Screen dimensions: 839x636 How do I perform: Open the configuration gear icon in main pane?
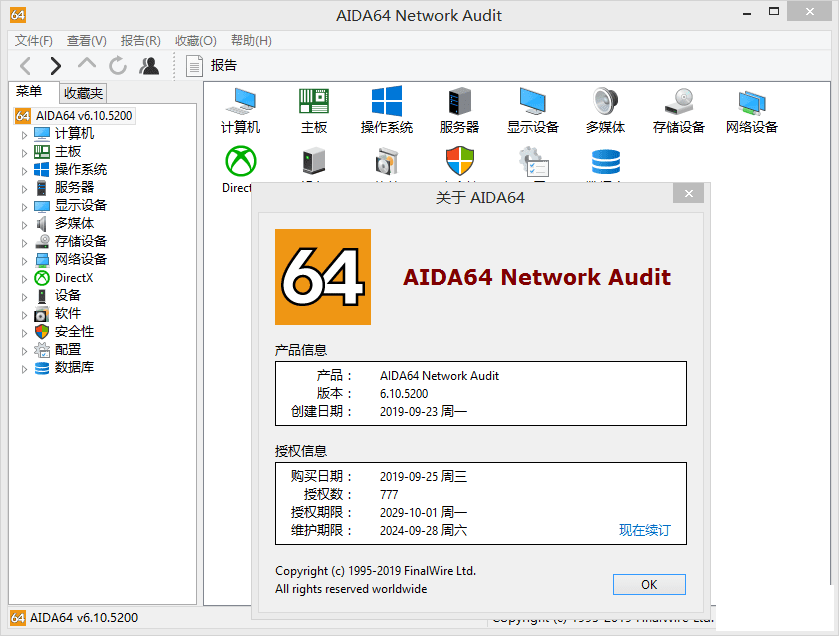533,162
